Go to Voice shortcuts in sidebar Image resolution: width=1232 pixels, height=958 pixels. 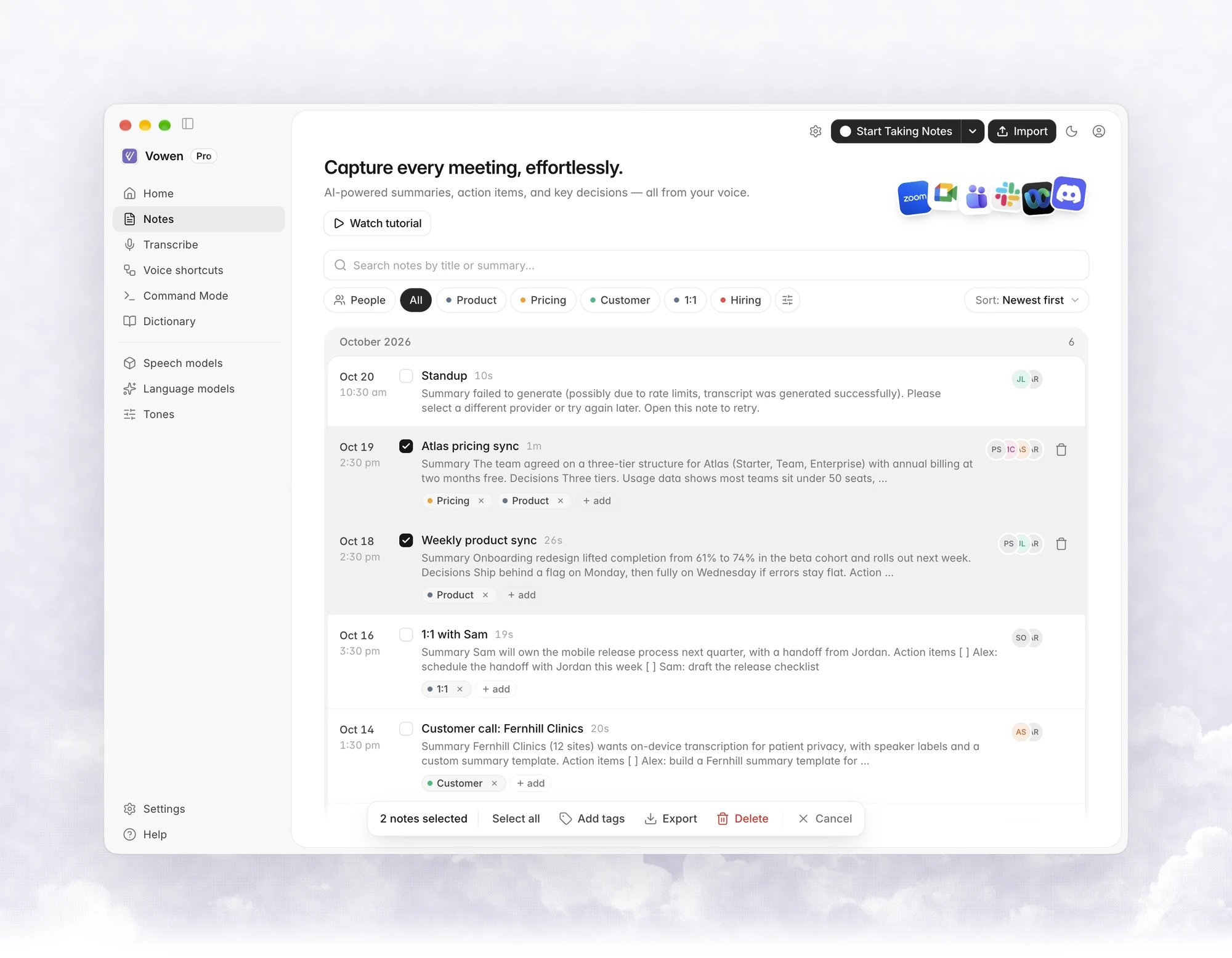198,270
